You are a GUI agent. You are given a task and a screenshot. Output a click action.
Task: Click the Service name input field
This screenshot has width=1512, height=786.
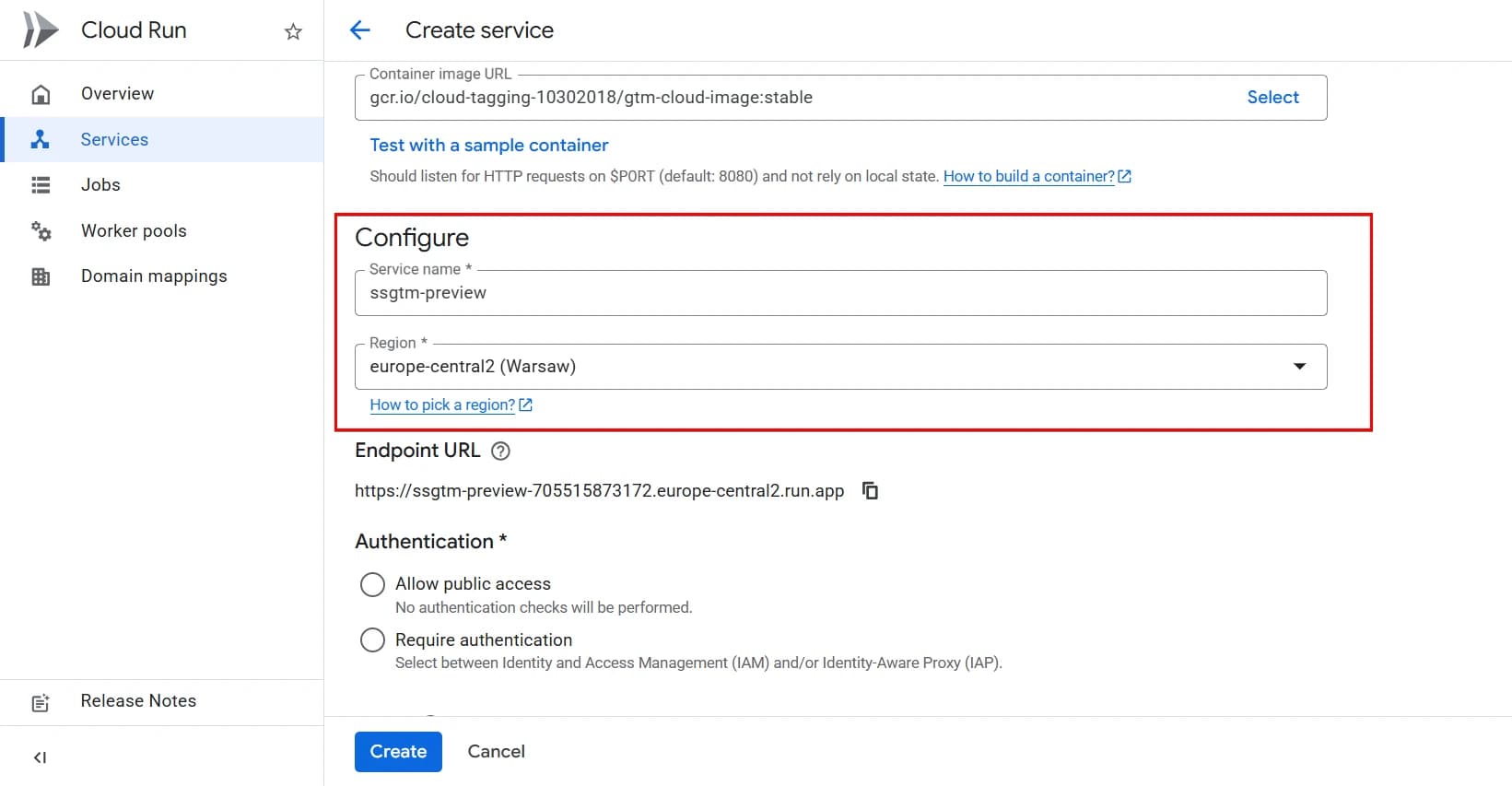(838, 293)
